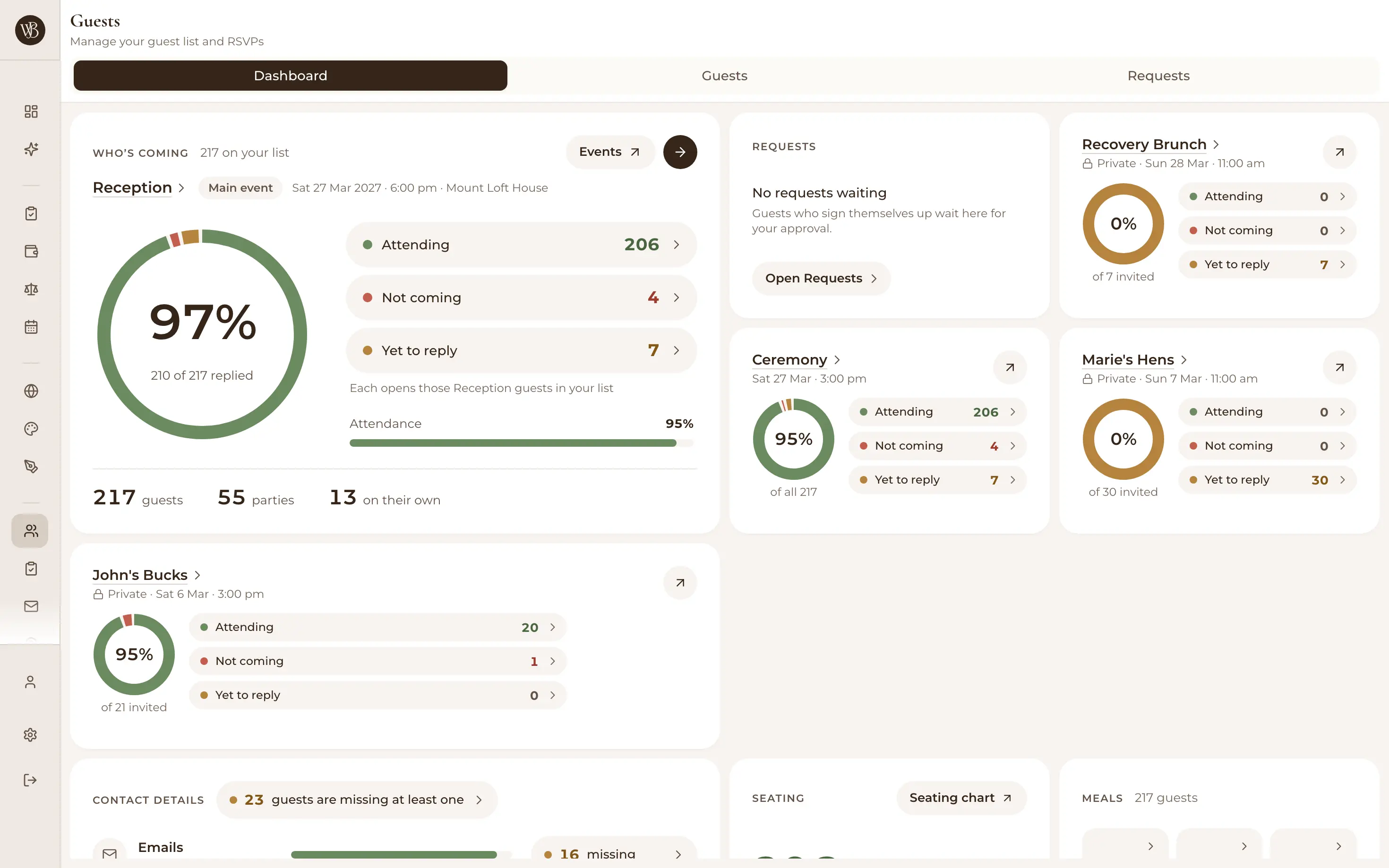Open the Ceremony event link
The width and height of the screenshot is (1389, 868).
797,360
